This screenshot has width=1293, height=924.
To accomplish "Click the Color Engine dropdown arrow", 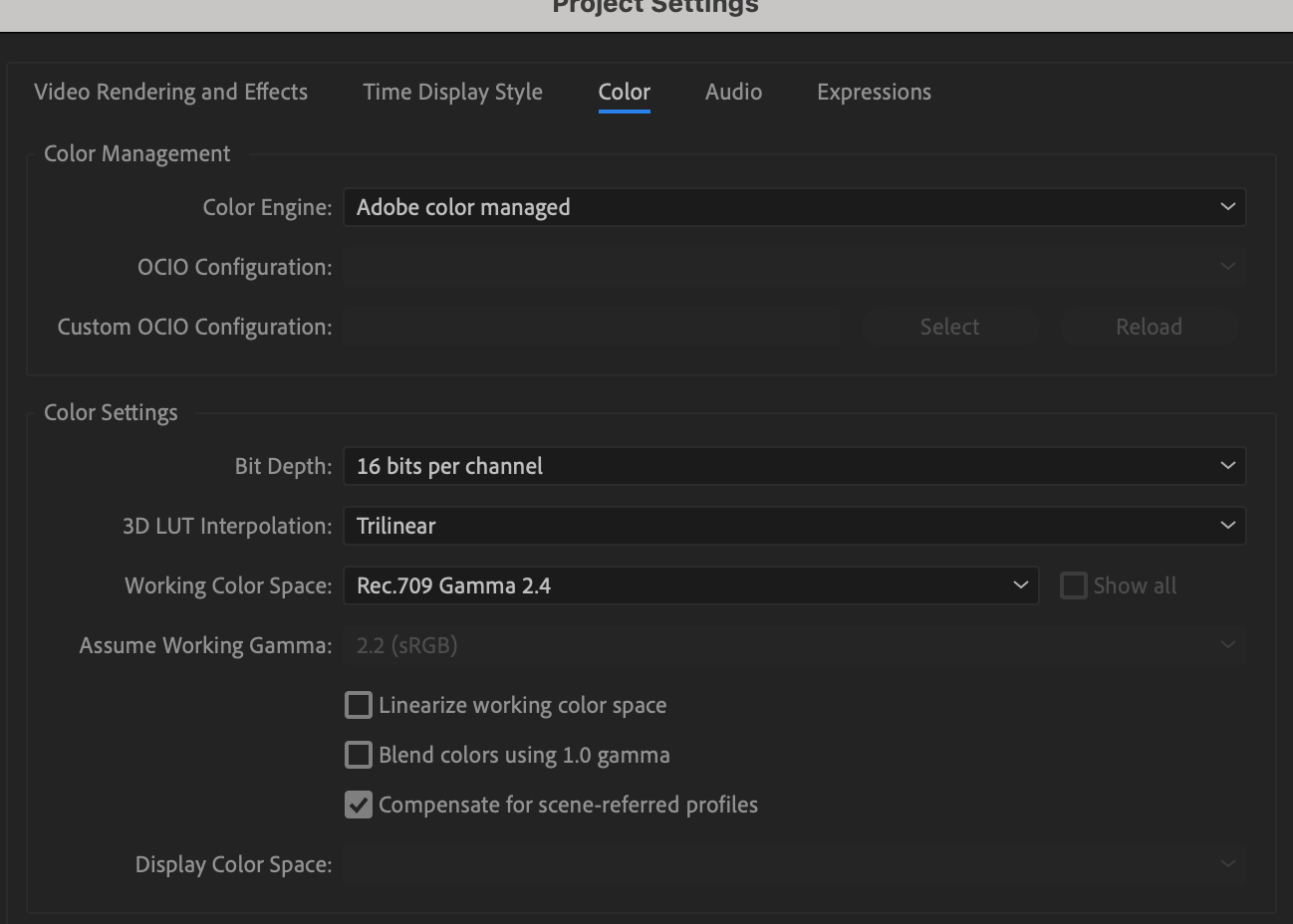I will coord(1226,207).
